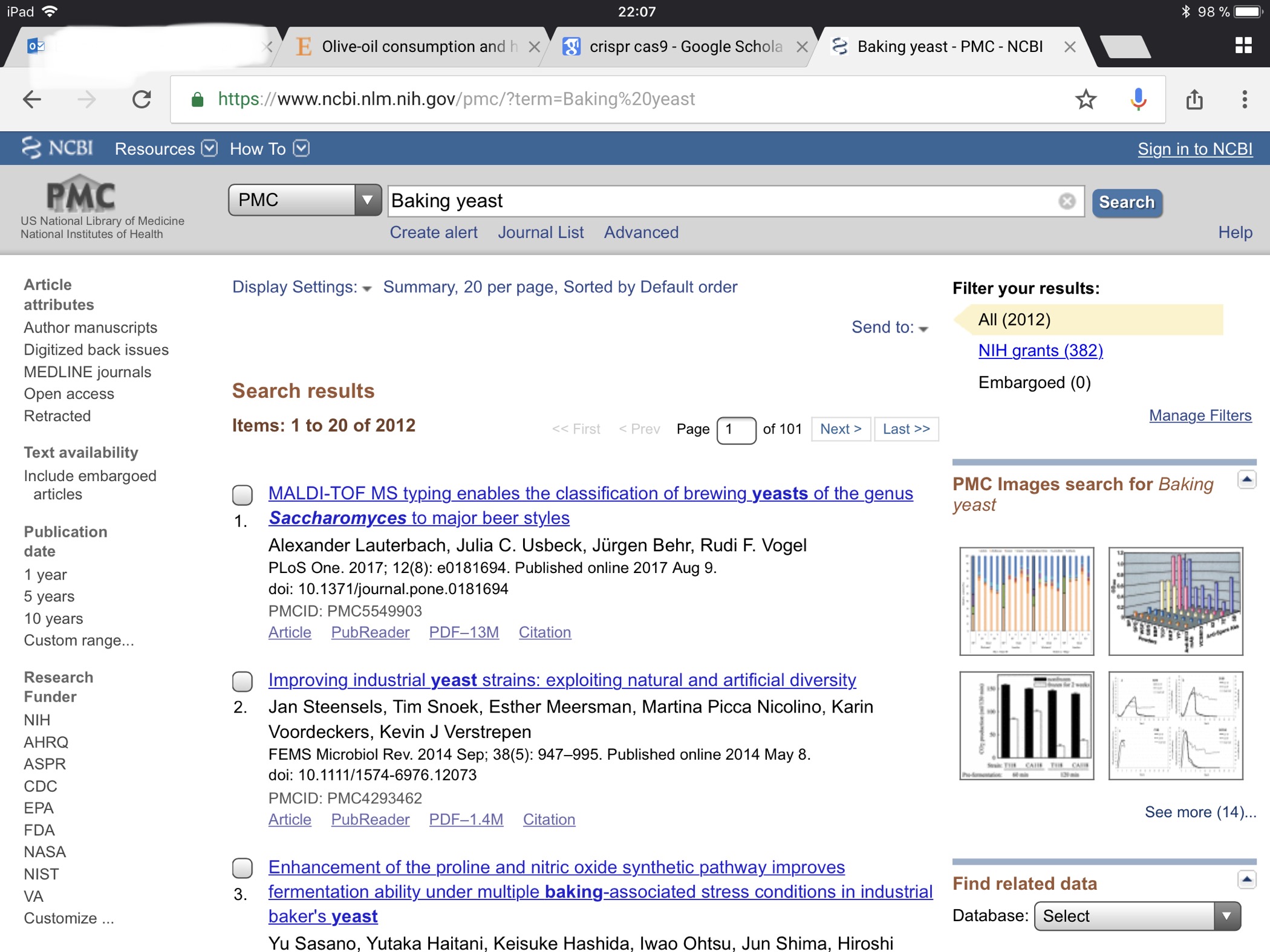
Task: Check the MALDI-TOF MS typing result checkbox
Action: click(x=243, y=495)
